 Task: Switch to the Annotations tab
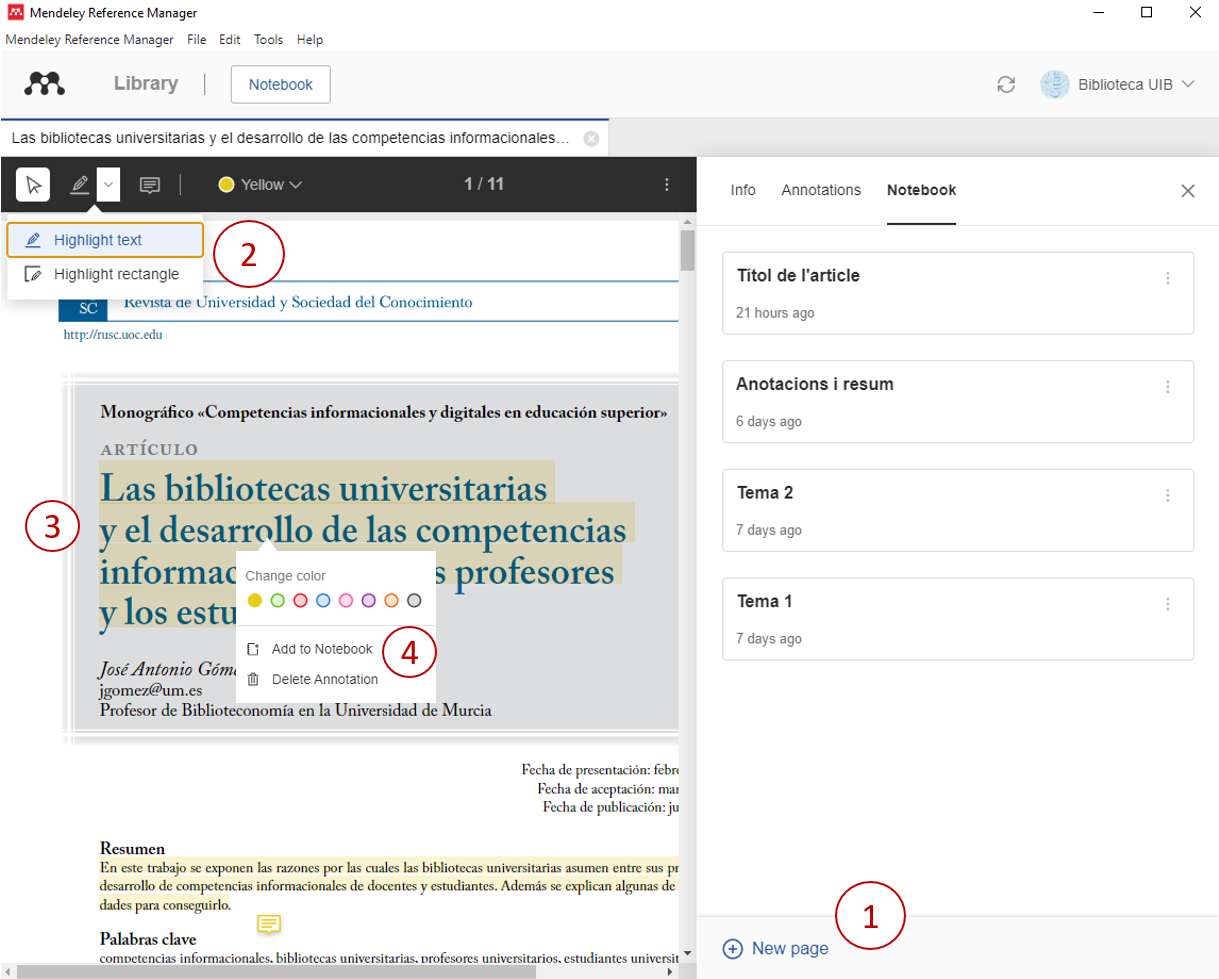821,190
